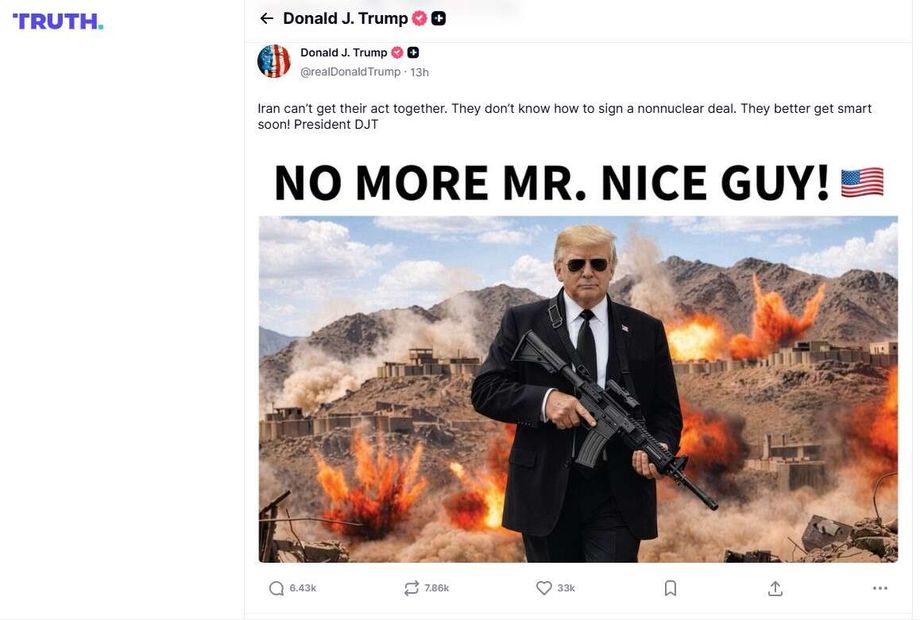Click the red verified badge in the header

pyautogui.click(x=420, y=18)
